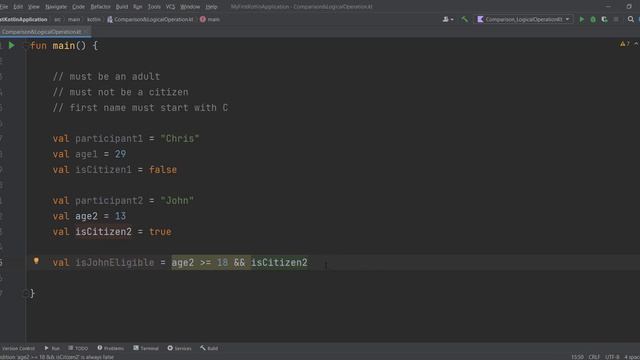Open the run configuration dropdown
640x360 pixels.
pos(523,19)
